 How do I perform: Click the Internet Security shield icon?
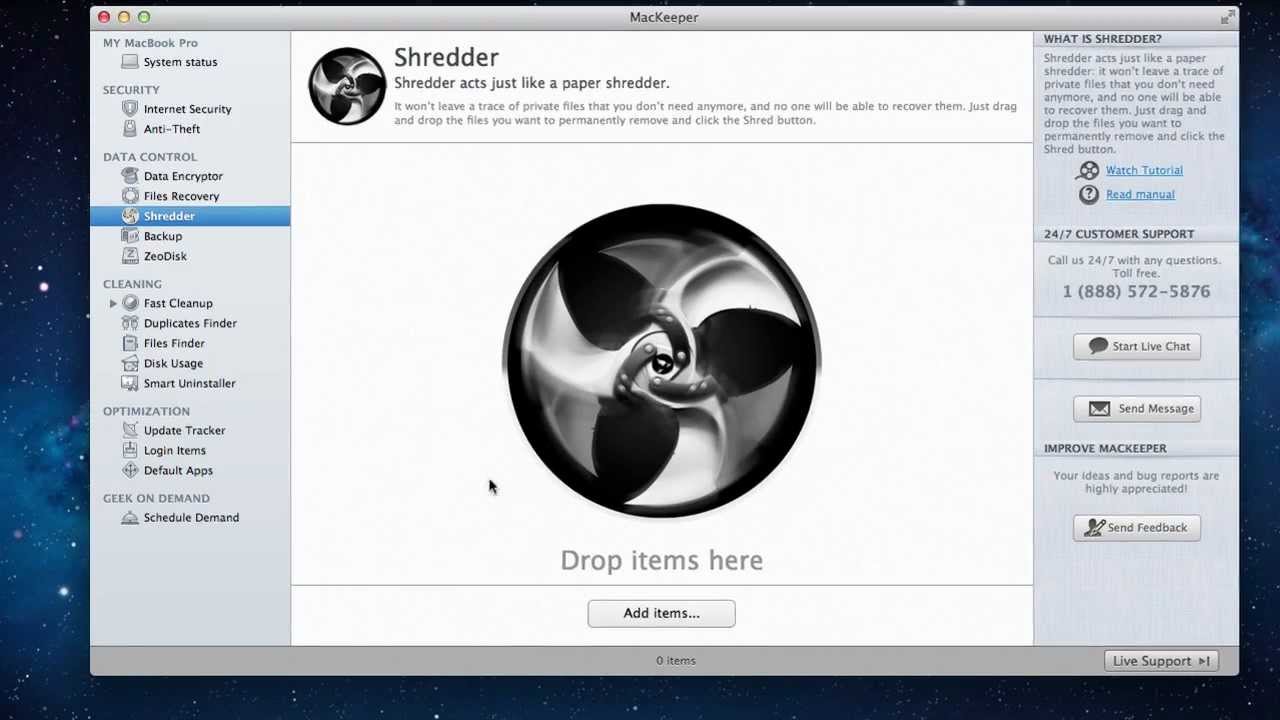[130, 109]
